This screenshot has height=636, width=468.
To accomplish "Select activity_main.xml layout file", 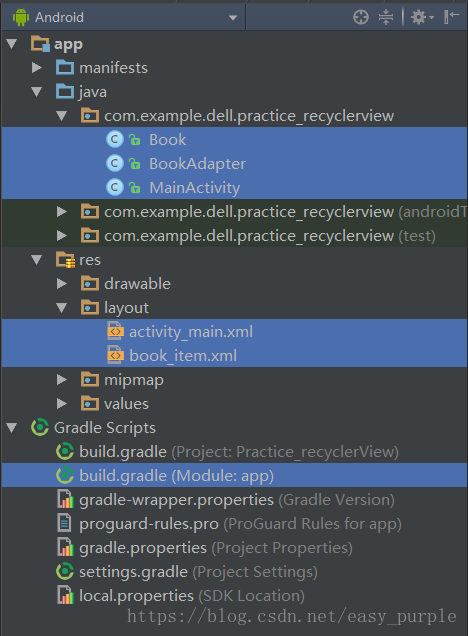I will pos(234,332).
